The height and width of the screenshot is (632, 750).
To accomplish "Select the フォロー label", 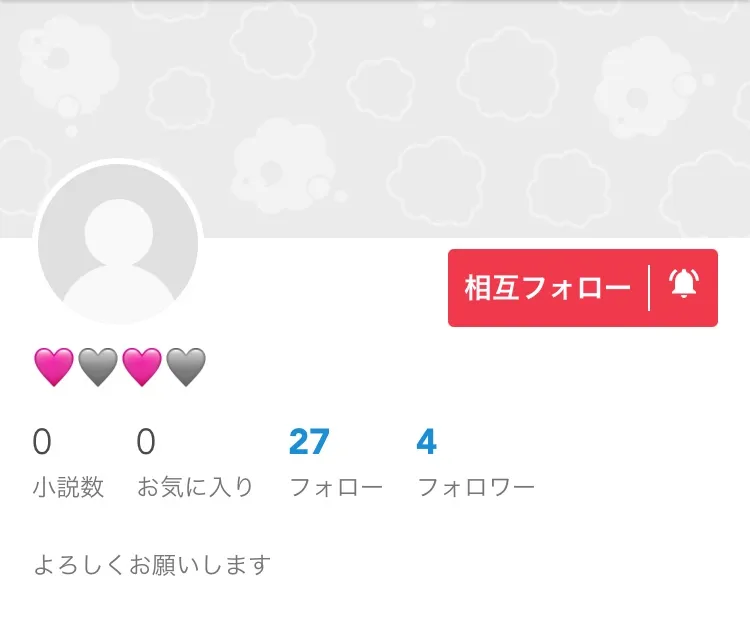I will 336,488.
